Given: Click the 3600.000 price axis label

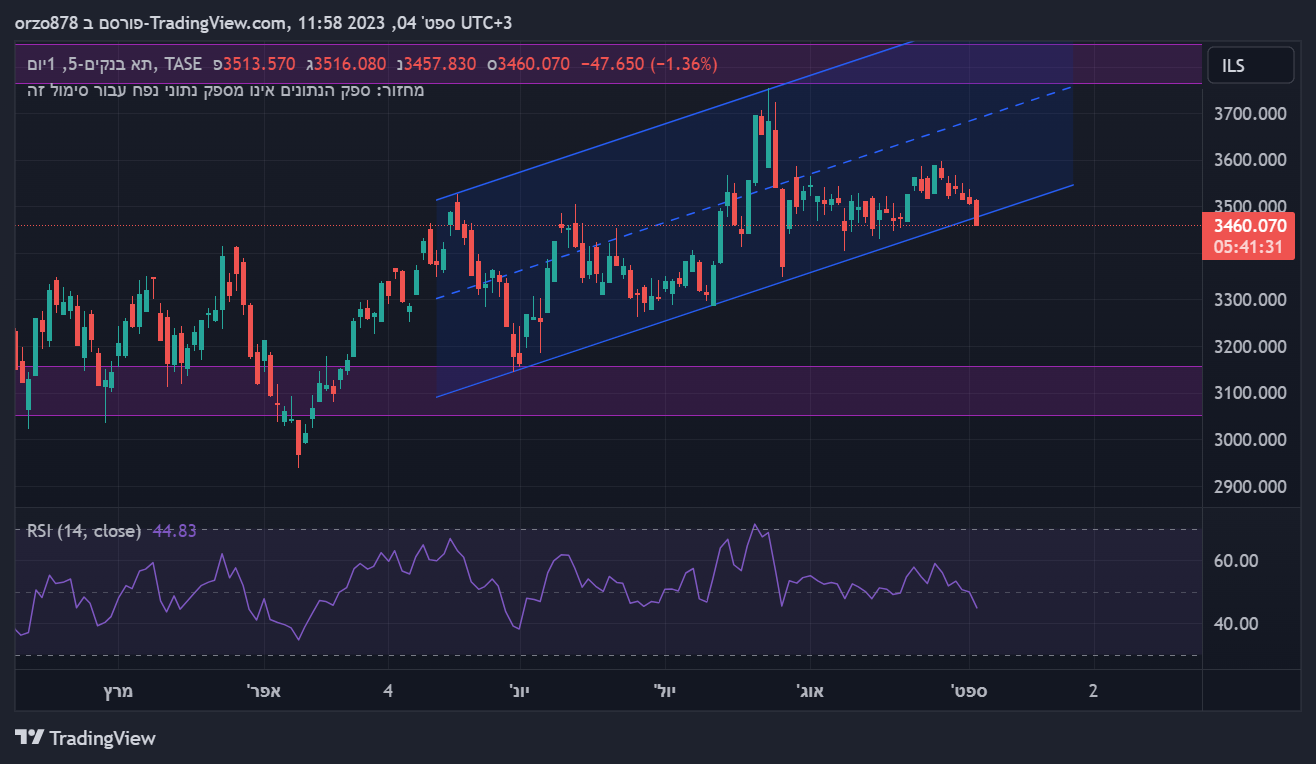Looking at the screenshot, I should pos(1248,160).
